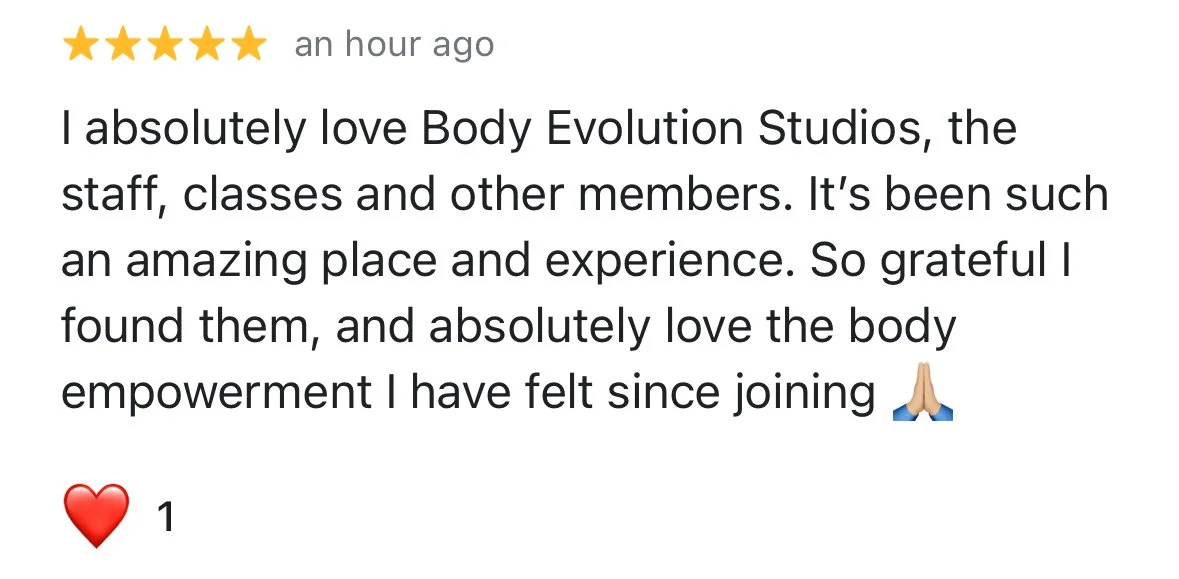Click the words 'staff, classes' in review
This screenshot has width=1179, height=579.
(202, 196)
